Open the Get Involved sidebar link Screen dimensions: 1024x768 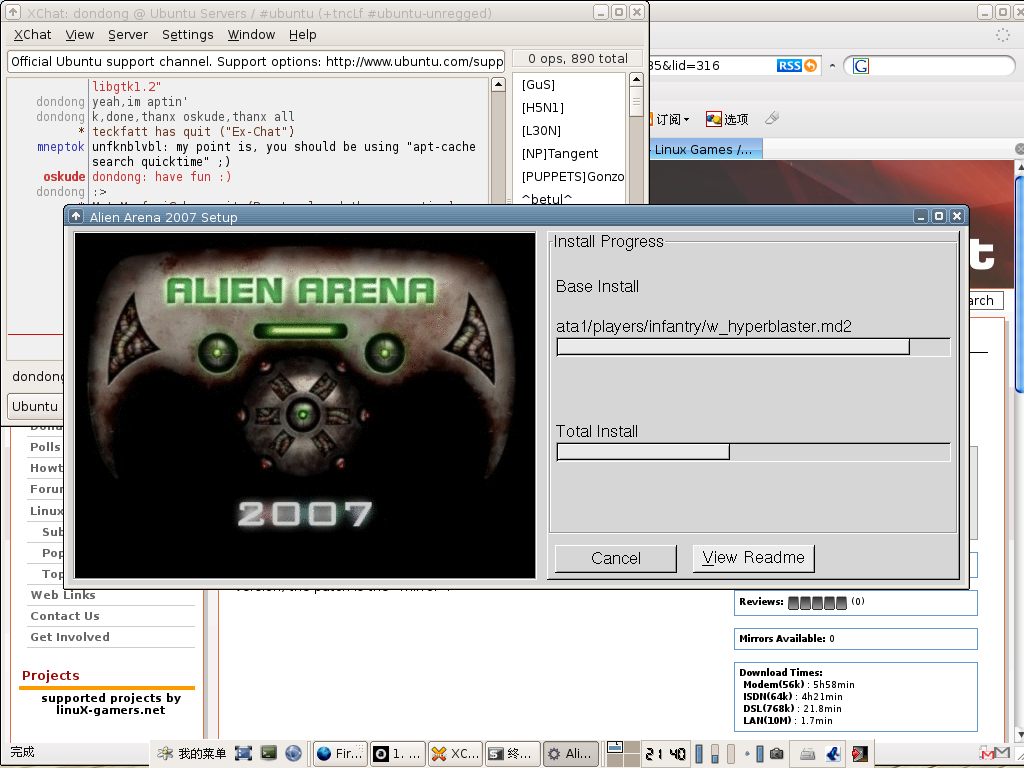pyautogui.click(x=70, y=637)
